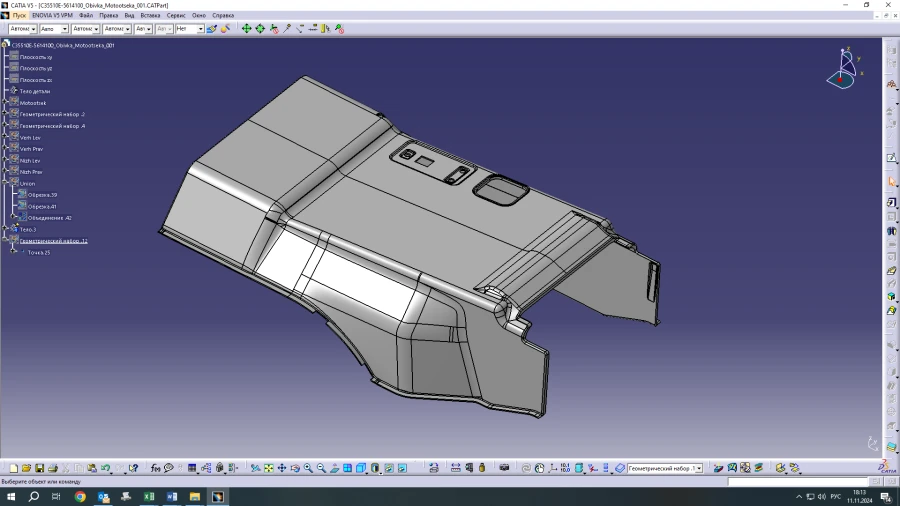
Task: Click the 'Пуск' menu button
Action: [x=18, y=16]
